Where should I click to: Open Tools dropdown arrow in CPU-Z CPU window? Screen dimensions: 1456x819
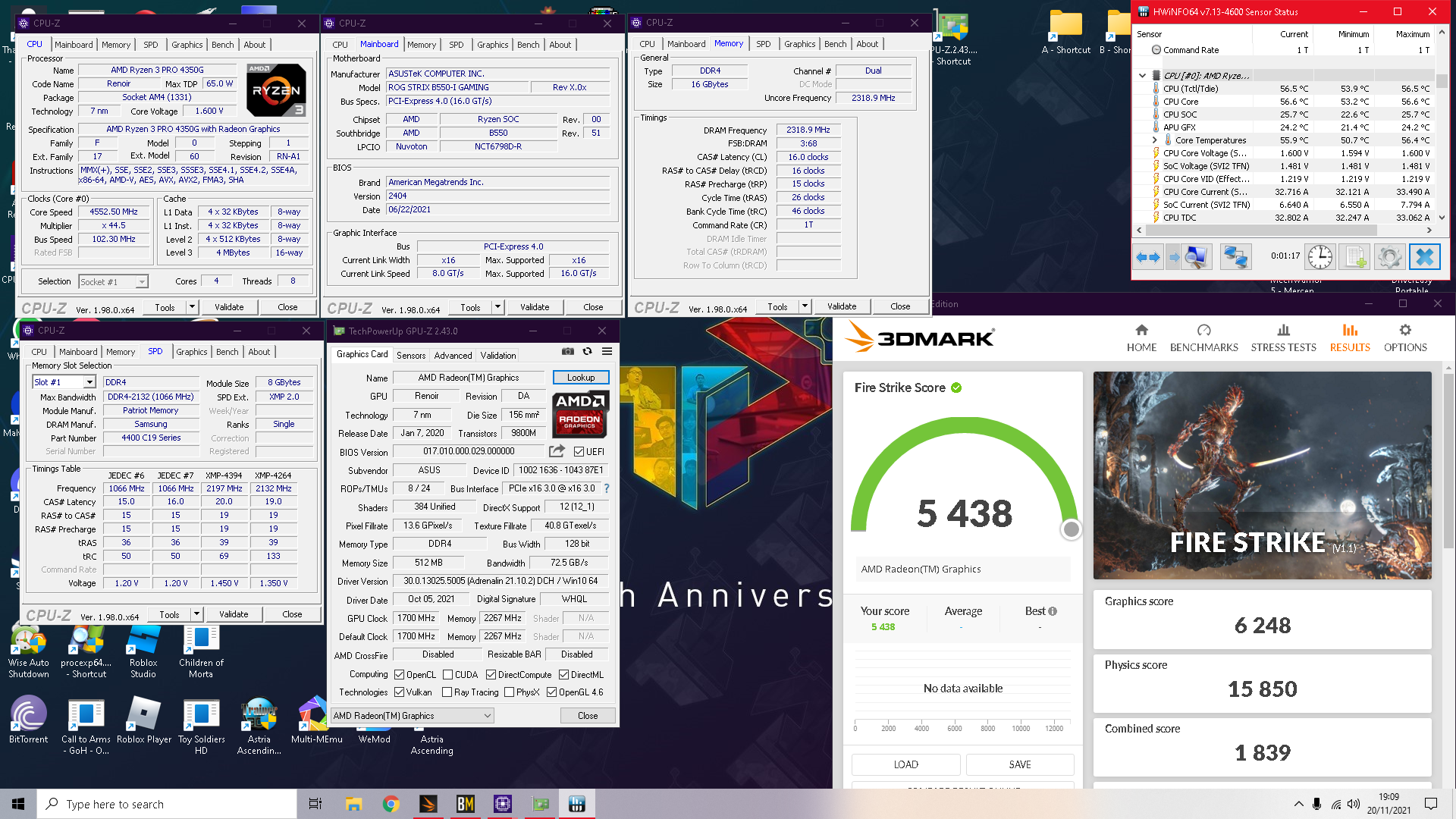[192, 307]
